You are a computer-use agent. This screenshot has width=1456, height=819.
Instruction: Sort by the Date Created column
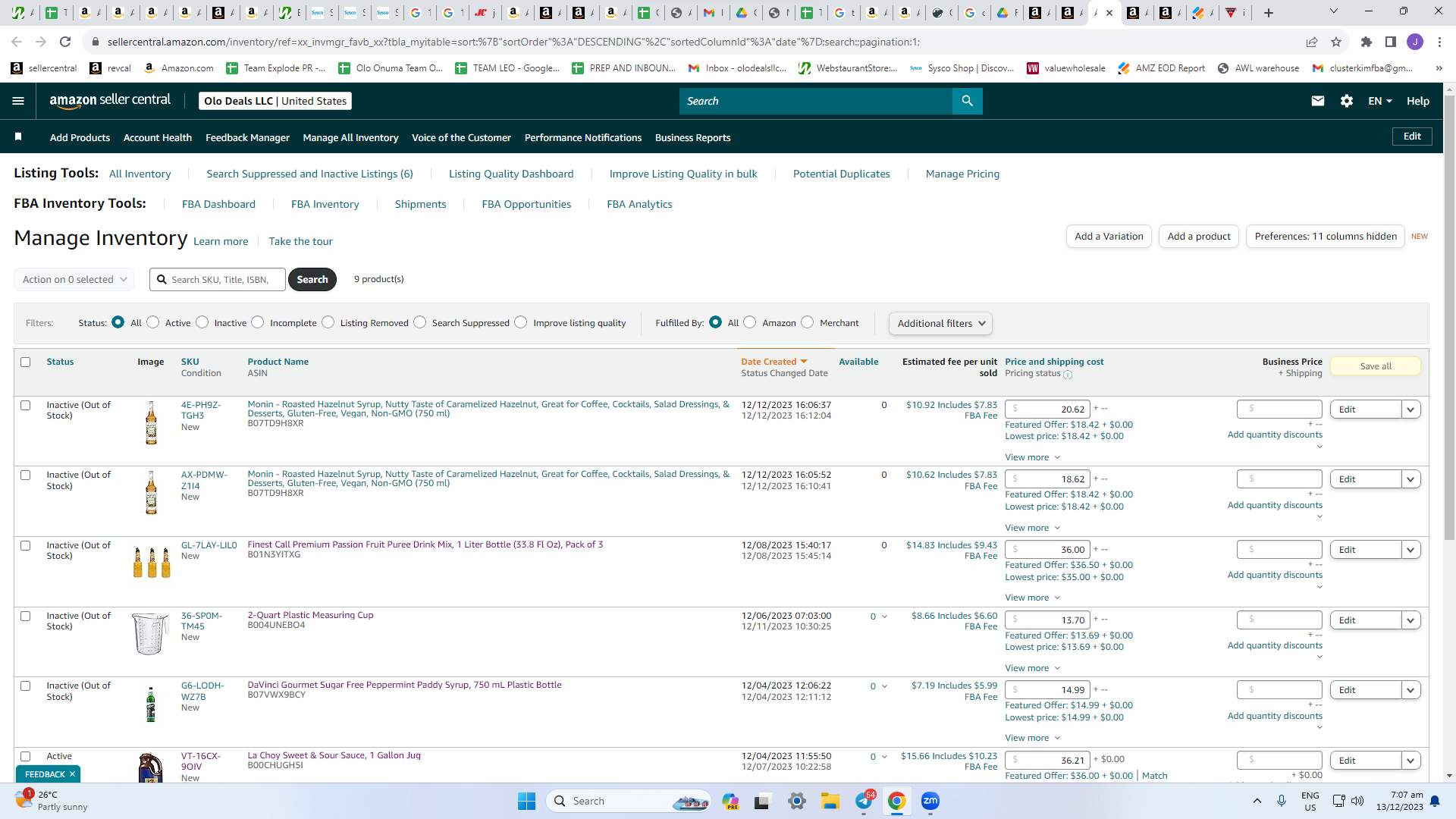(x=773, y=362)
